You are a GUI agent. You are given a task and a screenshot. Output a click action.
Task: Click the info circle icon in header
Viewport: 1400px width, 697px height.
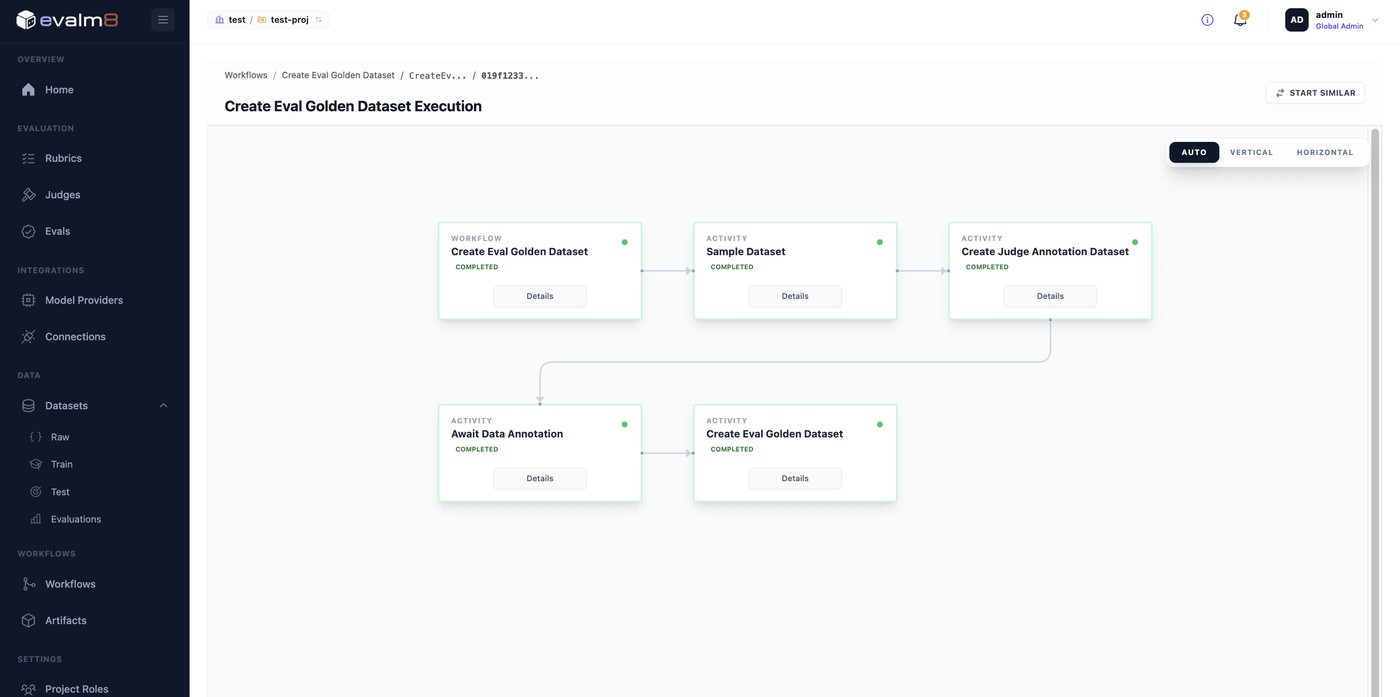coord(1207,20)
